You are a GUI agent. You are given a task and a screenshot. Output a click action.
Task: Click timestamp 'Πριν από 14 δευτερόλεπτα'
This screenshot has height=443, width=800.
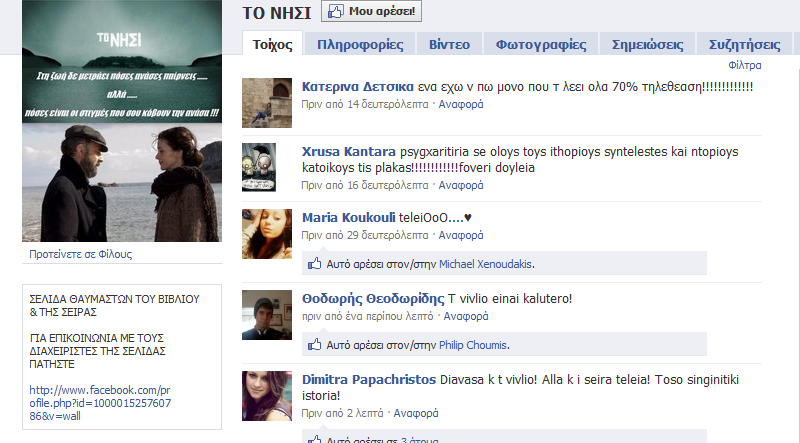[x=365, y=104]
